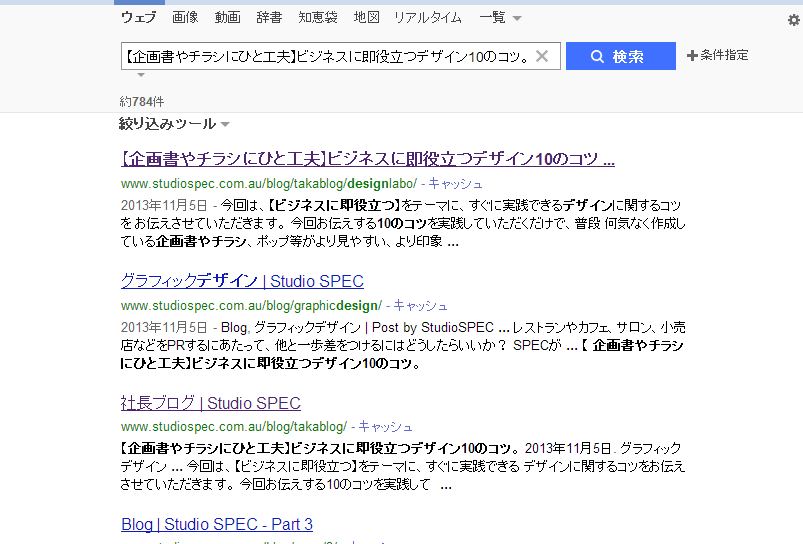
Task: Open 条件指定 advanced search options
Action: (x=717, y=56)
